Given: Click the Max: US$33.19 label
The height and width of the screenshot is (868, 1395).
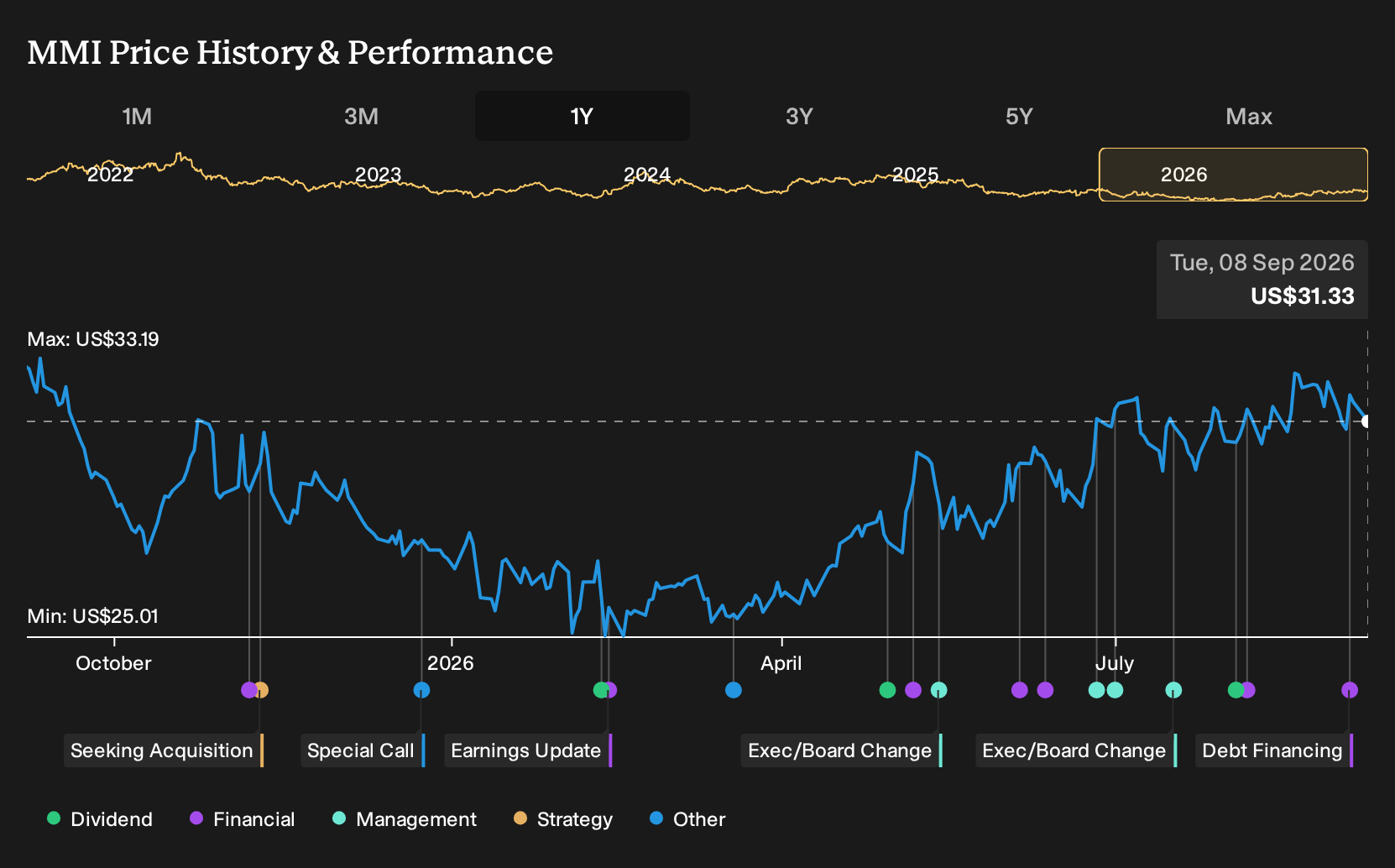Looking at the screenshot, I should click(x=93, y=339).
